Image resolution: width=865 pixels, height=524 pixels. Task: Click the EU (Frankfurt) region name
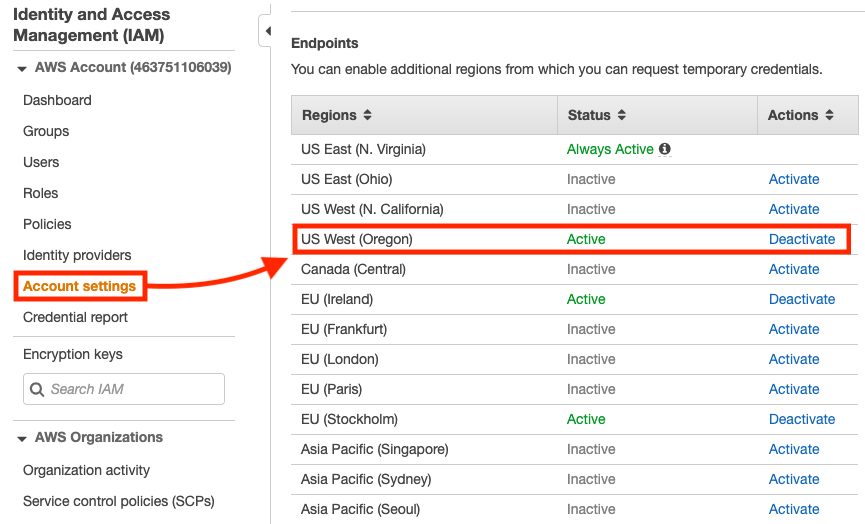click(x=344, y=329)
